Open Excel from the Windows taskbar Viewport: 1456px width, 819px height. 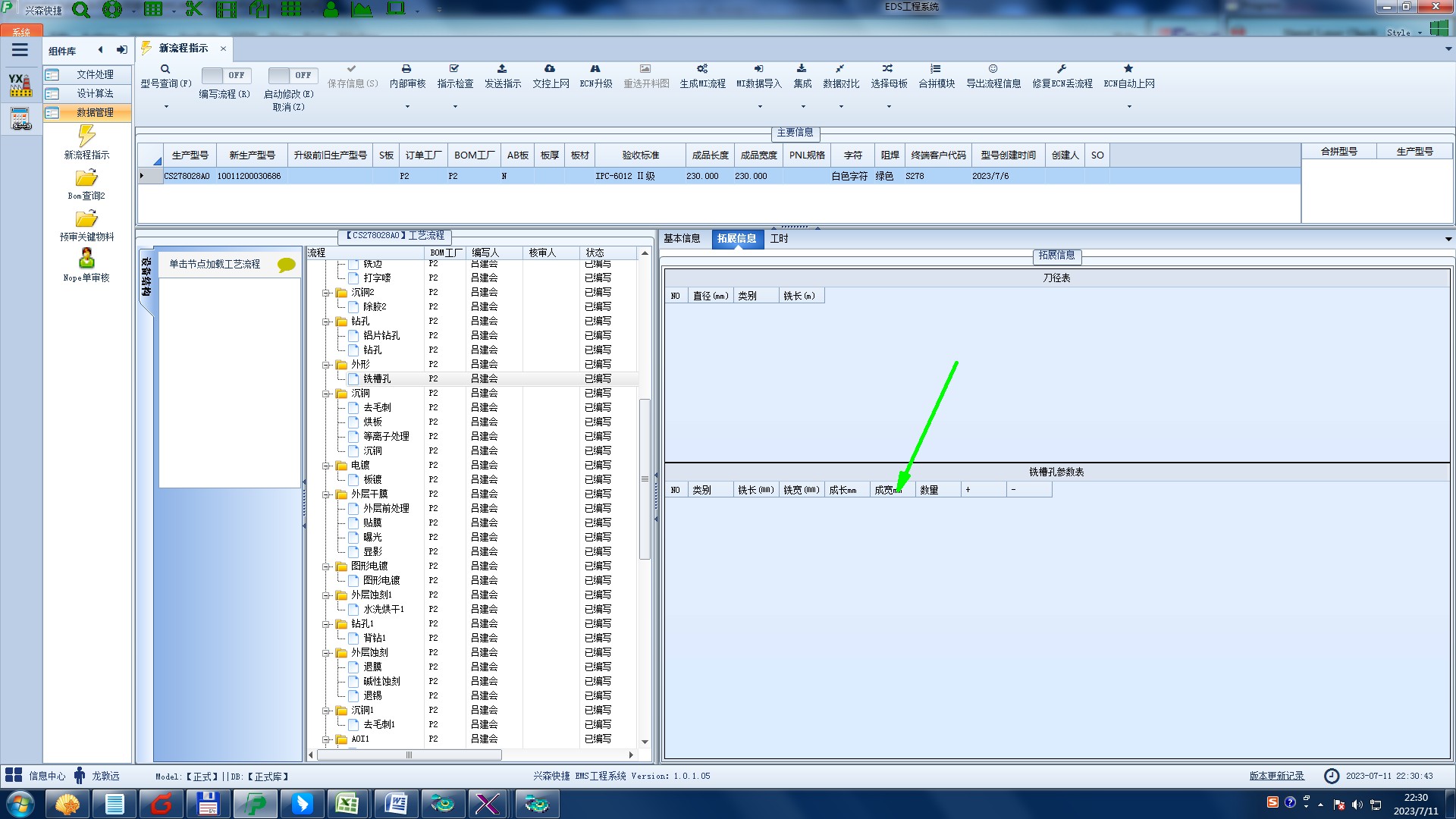(x=347, y=803)
